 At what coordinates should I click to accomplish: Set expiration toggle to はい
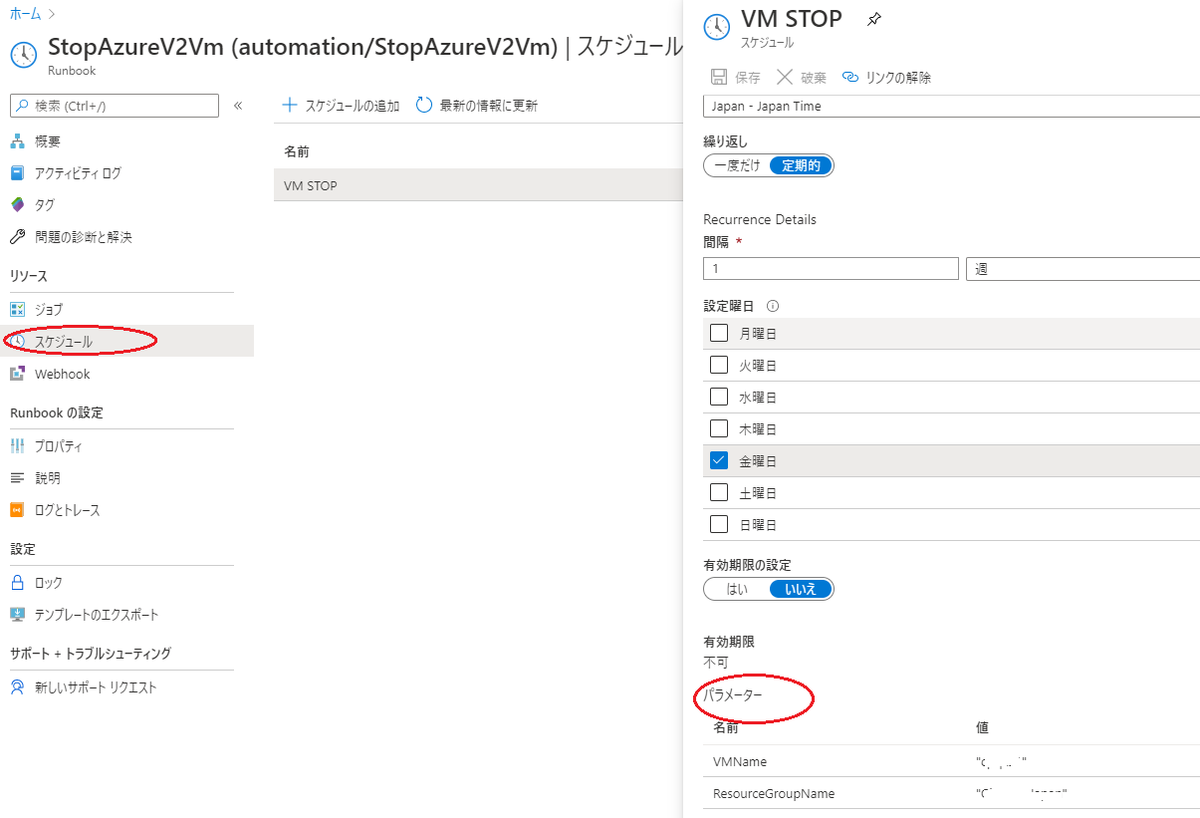pyautogui.click(x=738, y=589)
